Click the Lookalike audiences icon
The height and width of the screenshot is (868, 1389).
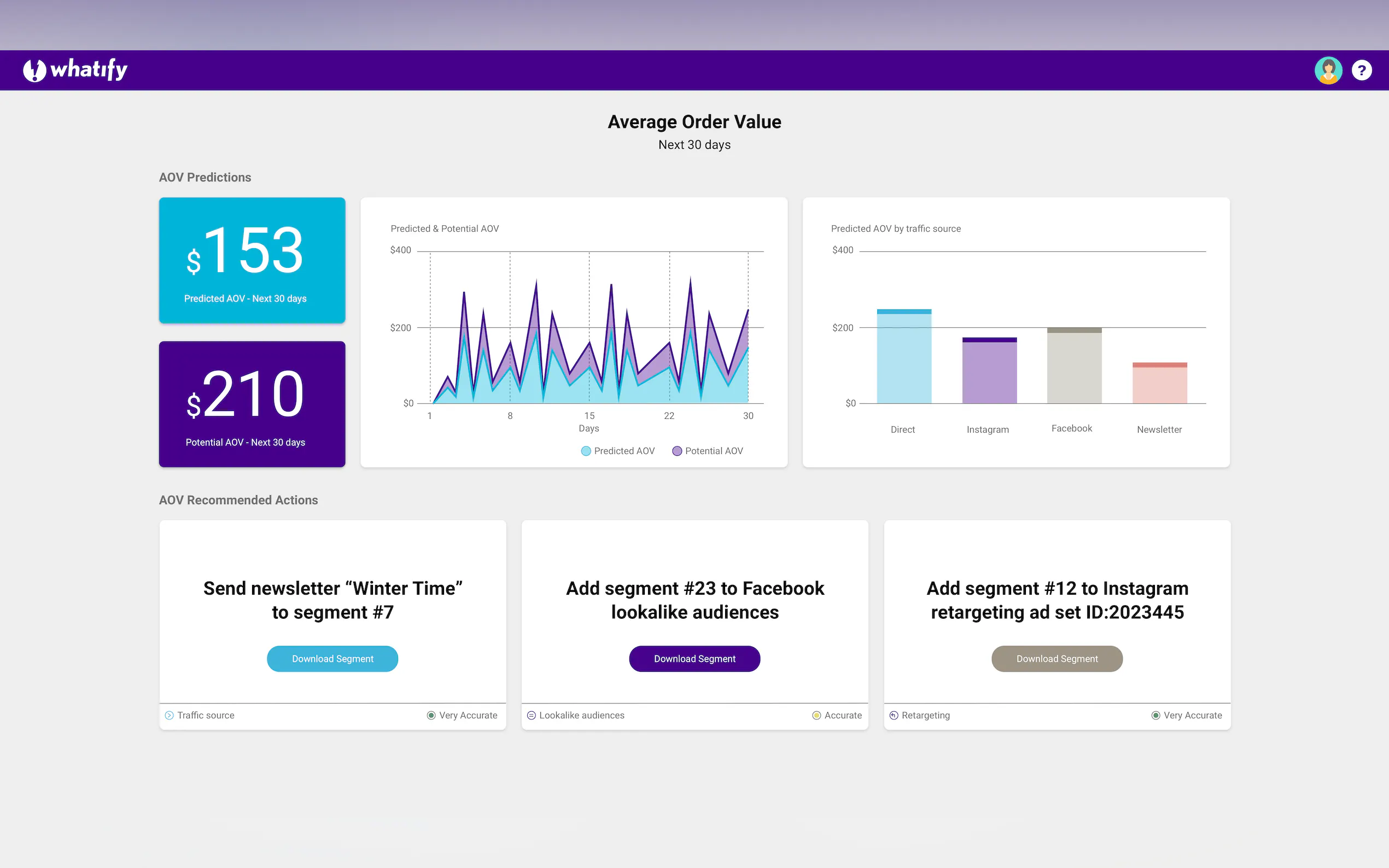531,715
